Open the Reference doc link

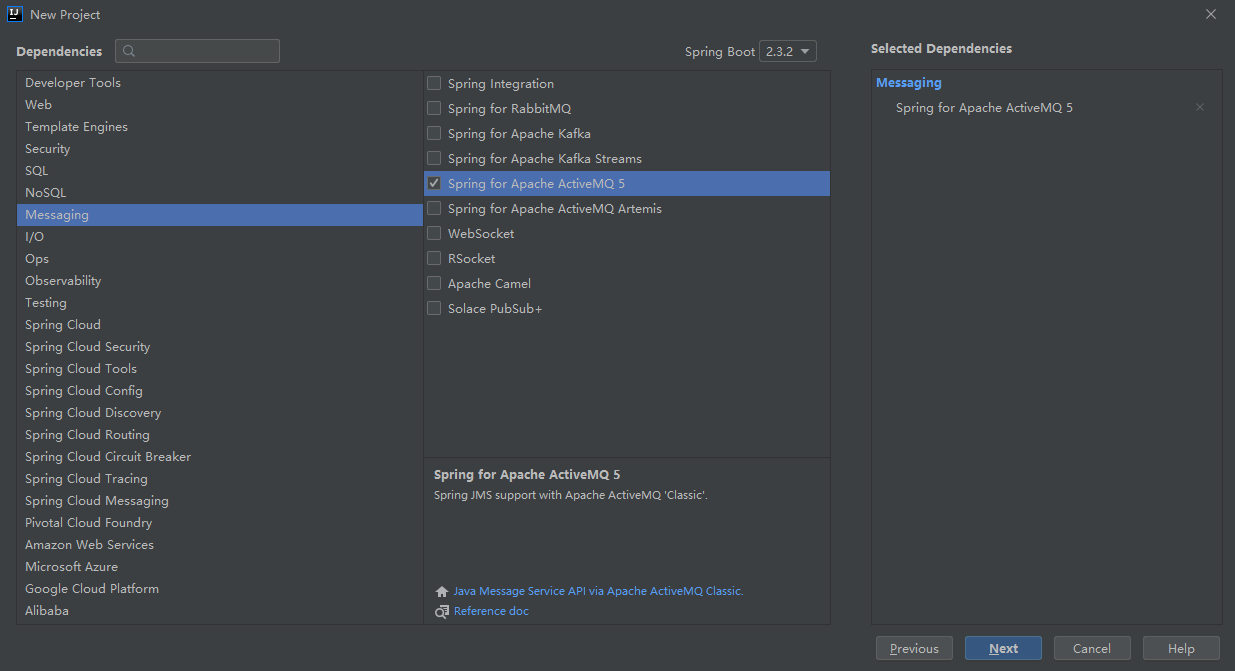pyautogui.click(x=491, y=611)
